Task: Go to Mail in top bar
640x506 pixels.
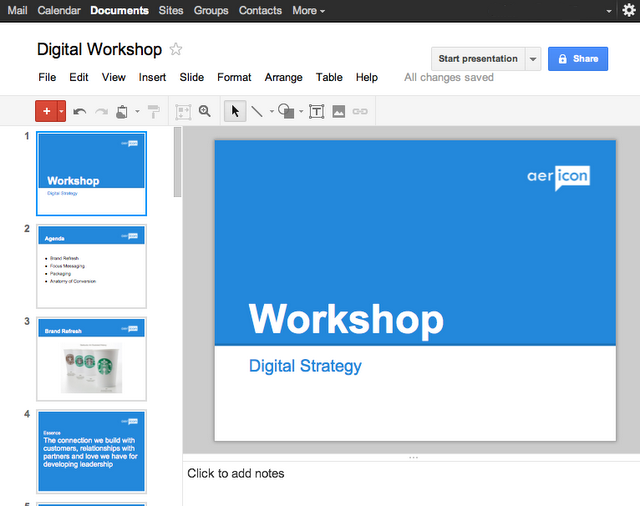Action: pyautogui.click(x=18, y=11)
